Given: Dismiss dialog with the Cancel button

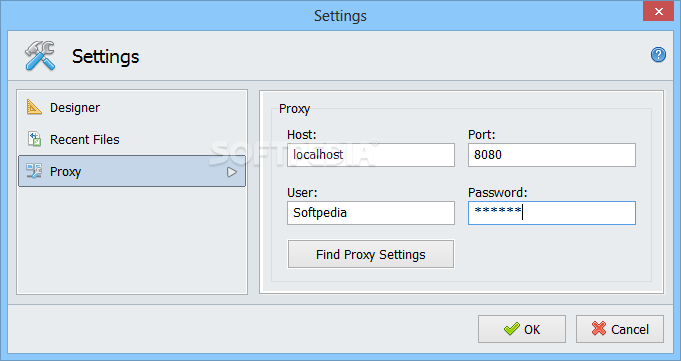Looking at the screenshot, I should coord(620,329).
